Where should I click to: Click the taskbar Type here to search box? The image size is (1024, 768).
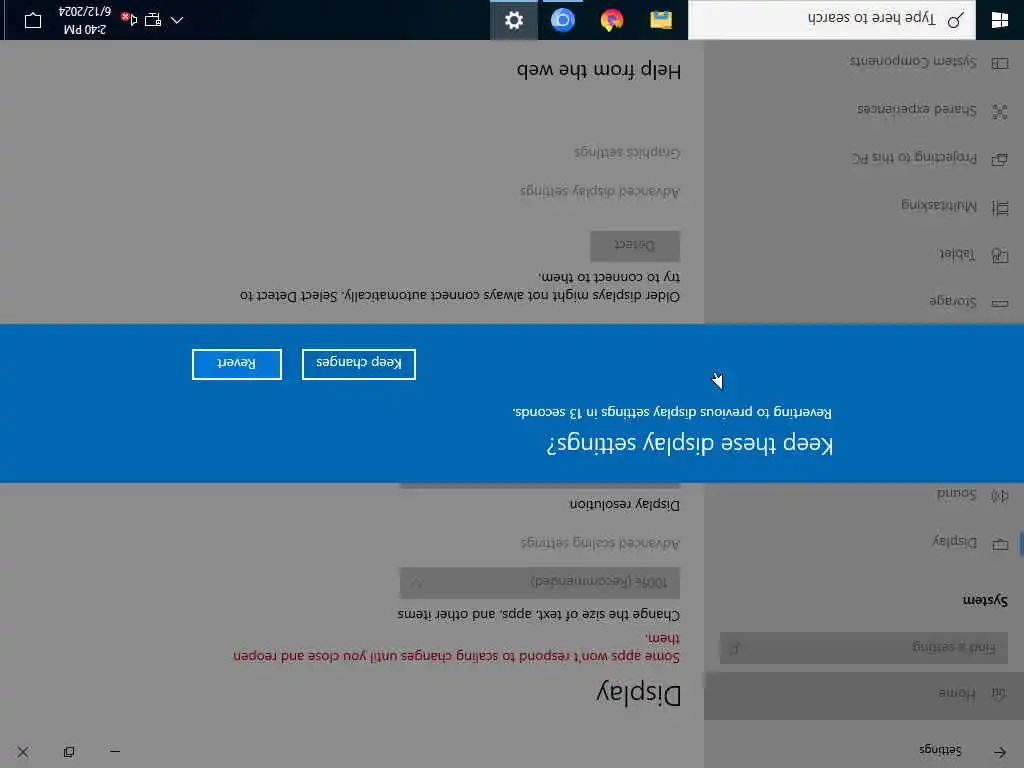point(832,20)
